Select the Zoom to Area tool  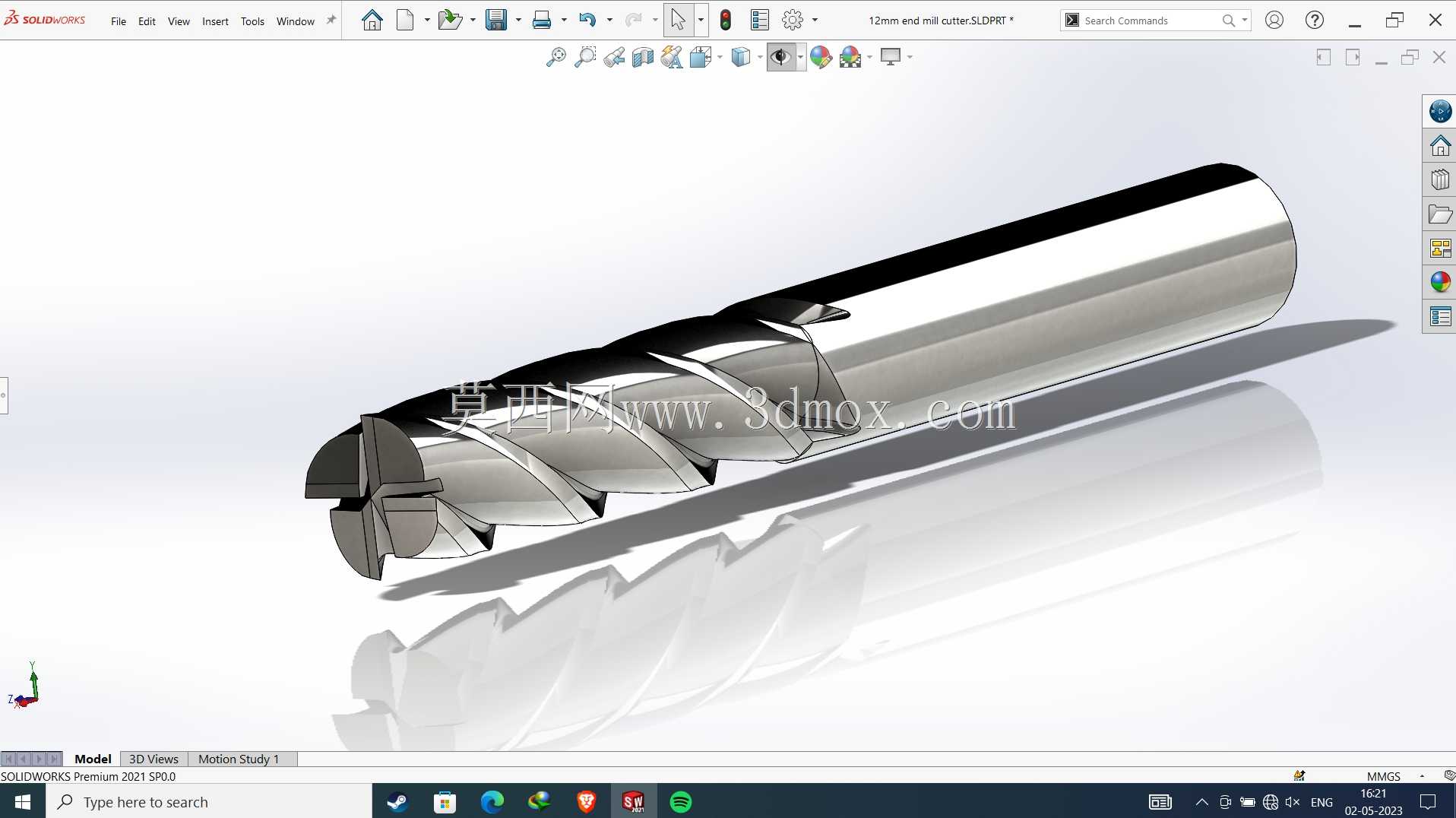pyautogui.click(x=585, y=57)
